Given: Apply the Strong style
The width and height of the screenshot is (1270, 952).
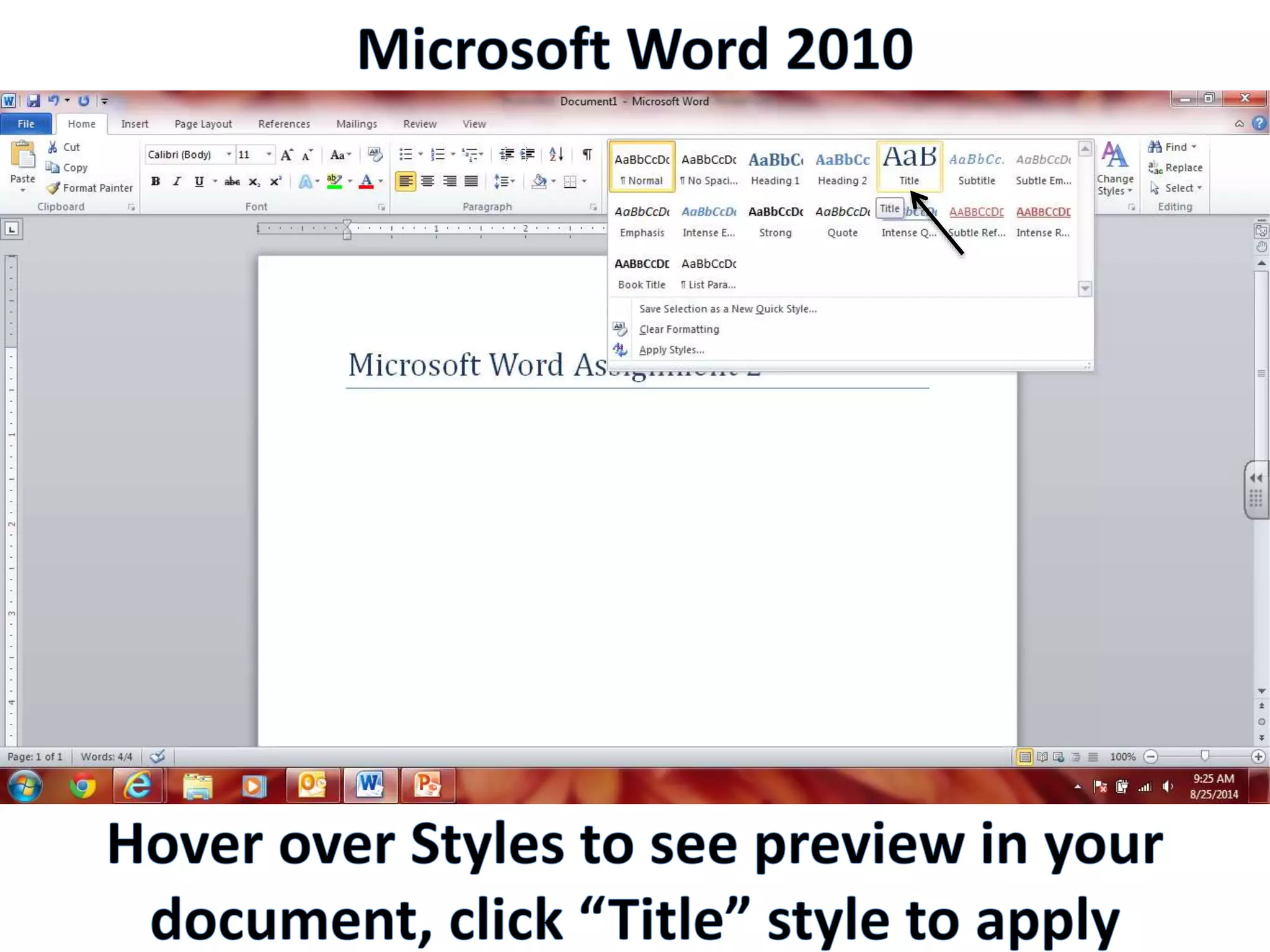Looking at the screenshot, I should [775, 221].
